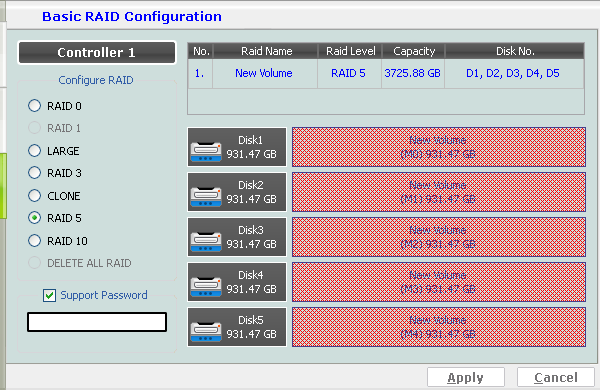Click the 'D1, D2, D3, D4, D5' cell
The width and height of the screenshot is (600, 390).
click(x=513, y=73)
